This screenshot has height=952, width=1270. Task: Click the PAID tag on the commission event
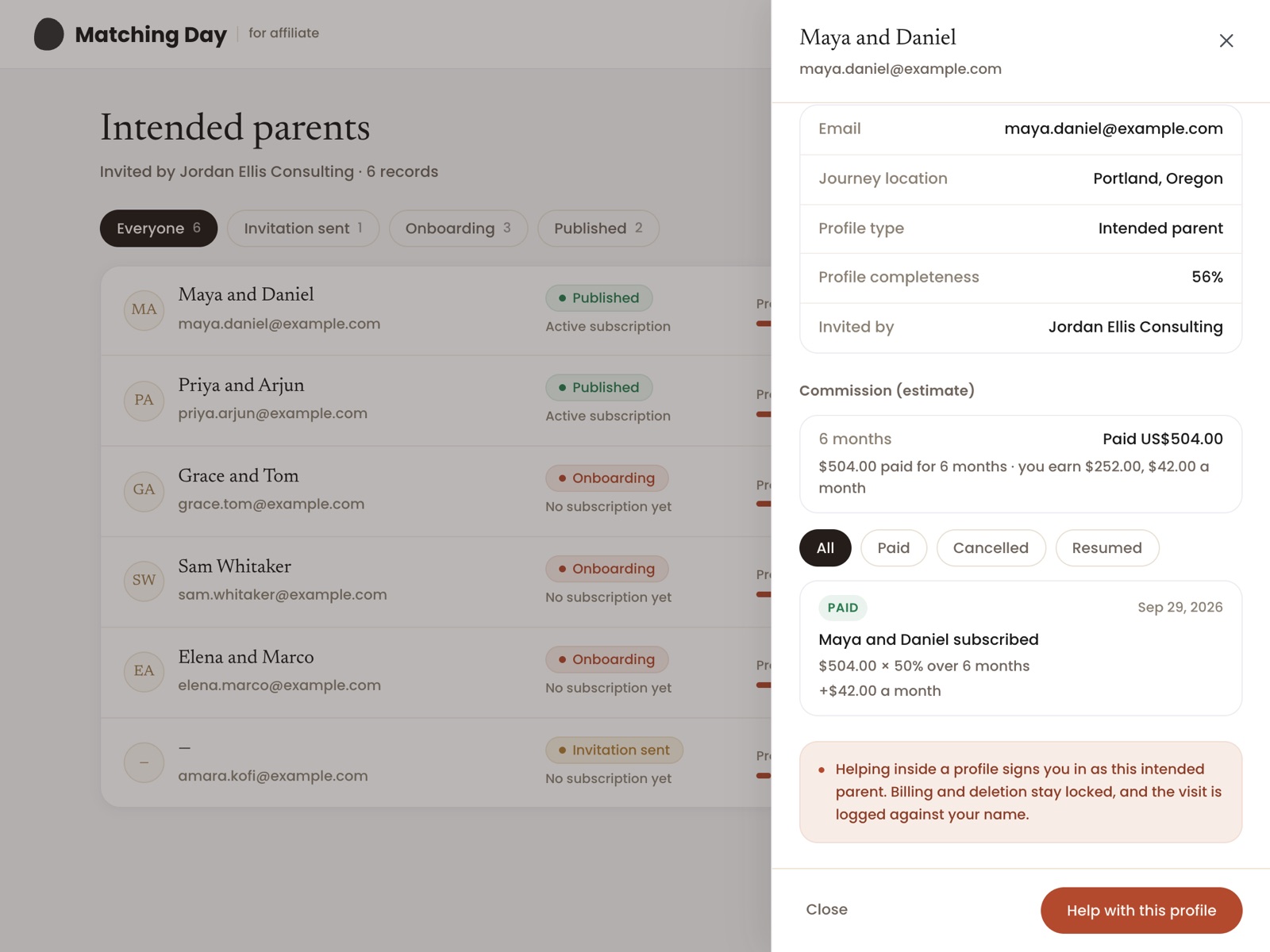point(843,608)
